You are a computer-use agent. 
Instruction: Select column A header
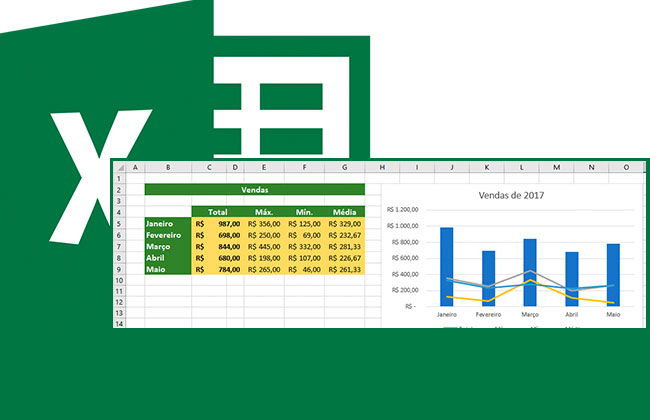coord(135,168)
